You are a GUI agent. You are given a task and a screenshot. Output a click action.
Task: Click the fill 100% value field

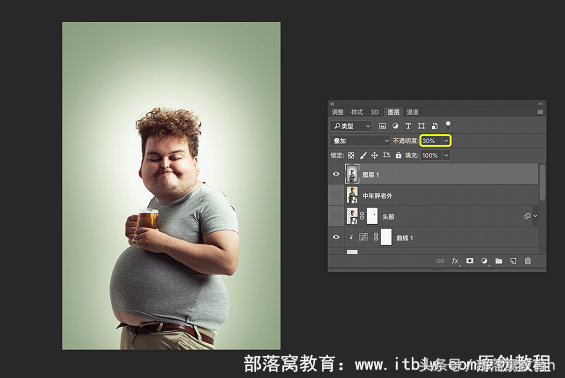click(432, 155)
